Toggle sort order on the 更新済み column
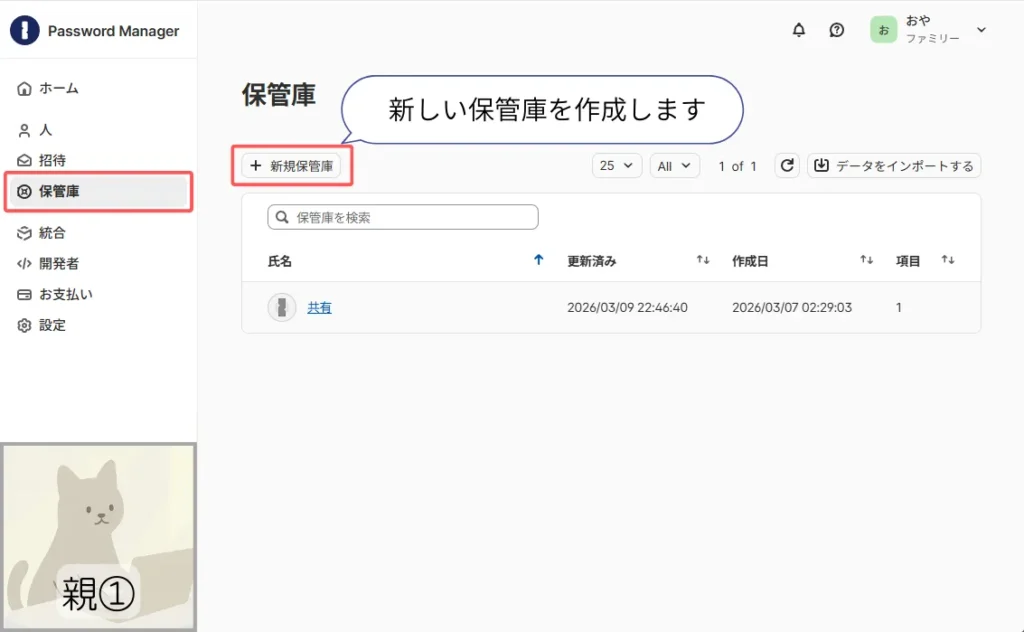Screen dimensions: 1024x632 (702, 259)
